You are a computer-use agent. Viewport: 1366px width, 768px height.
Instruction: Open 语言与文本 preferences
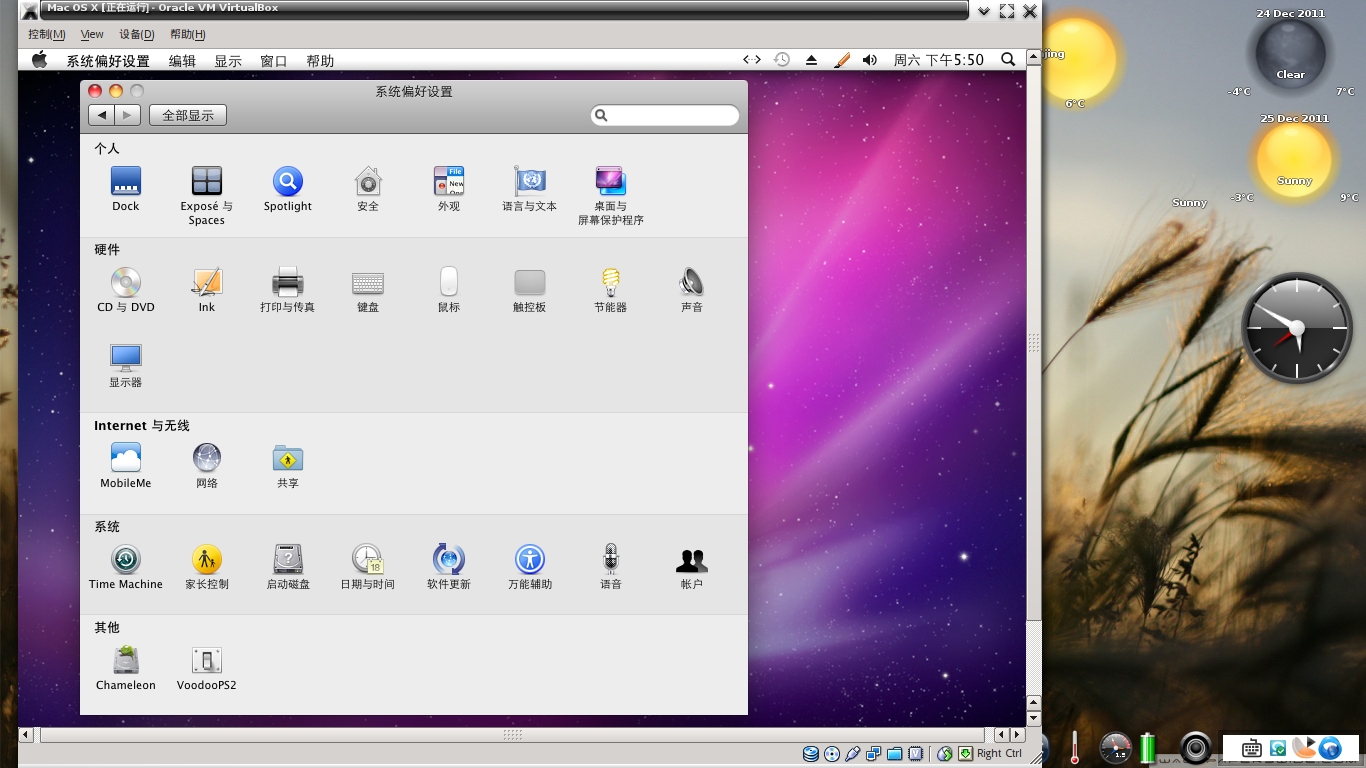point(530,189)
